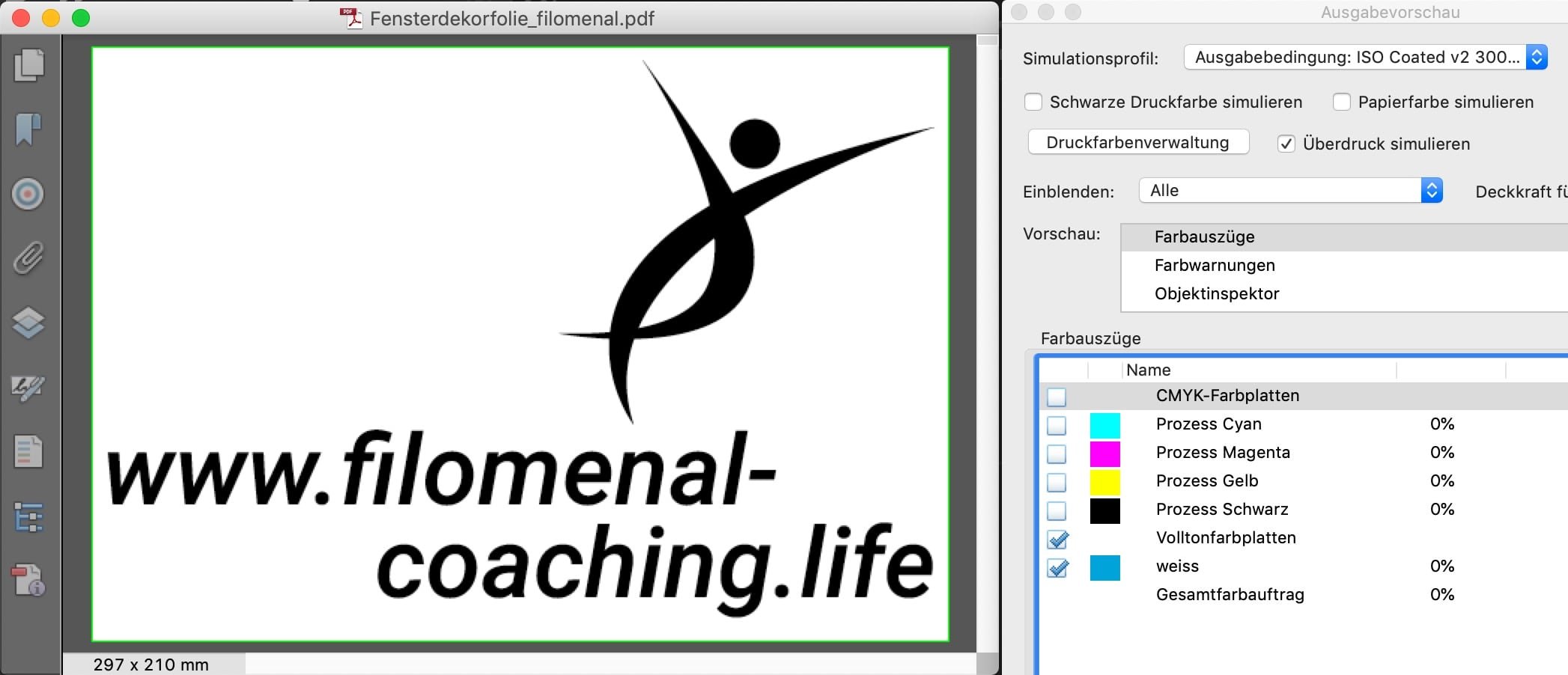Select the Prozess Magenta row label
Image resolution: width=1568 pixels, height=675 pixels.
coord(1223,453)
